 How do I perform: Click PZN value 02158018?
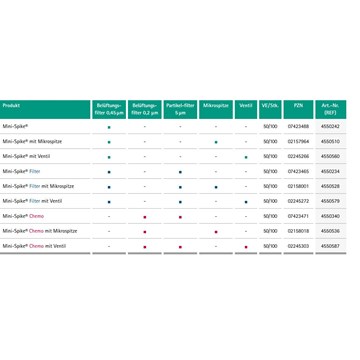pyautogui.click(x=298, y=231)
